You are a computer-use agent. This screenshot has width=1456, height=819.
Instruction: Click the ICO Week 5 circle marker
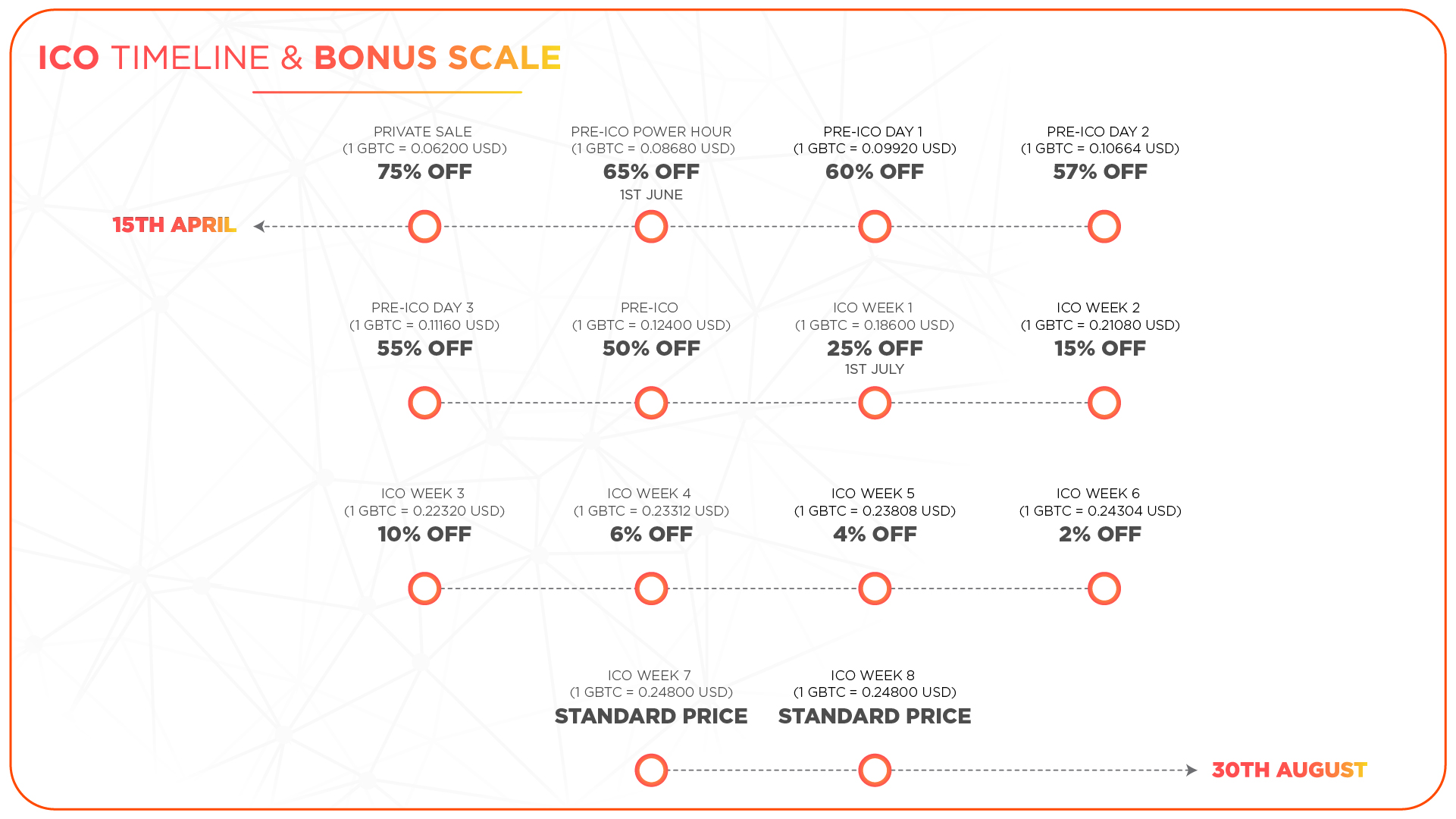[x=875, y=588]
